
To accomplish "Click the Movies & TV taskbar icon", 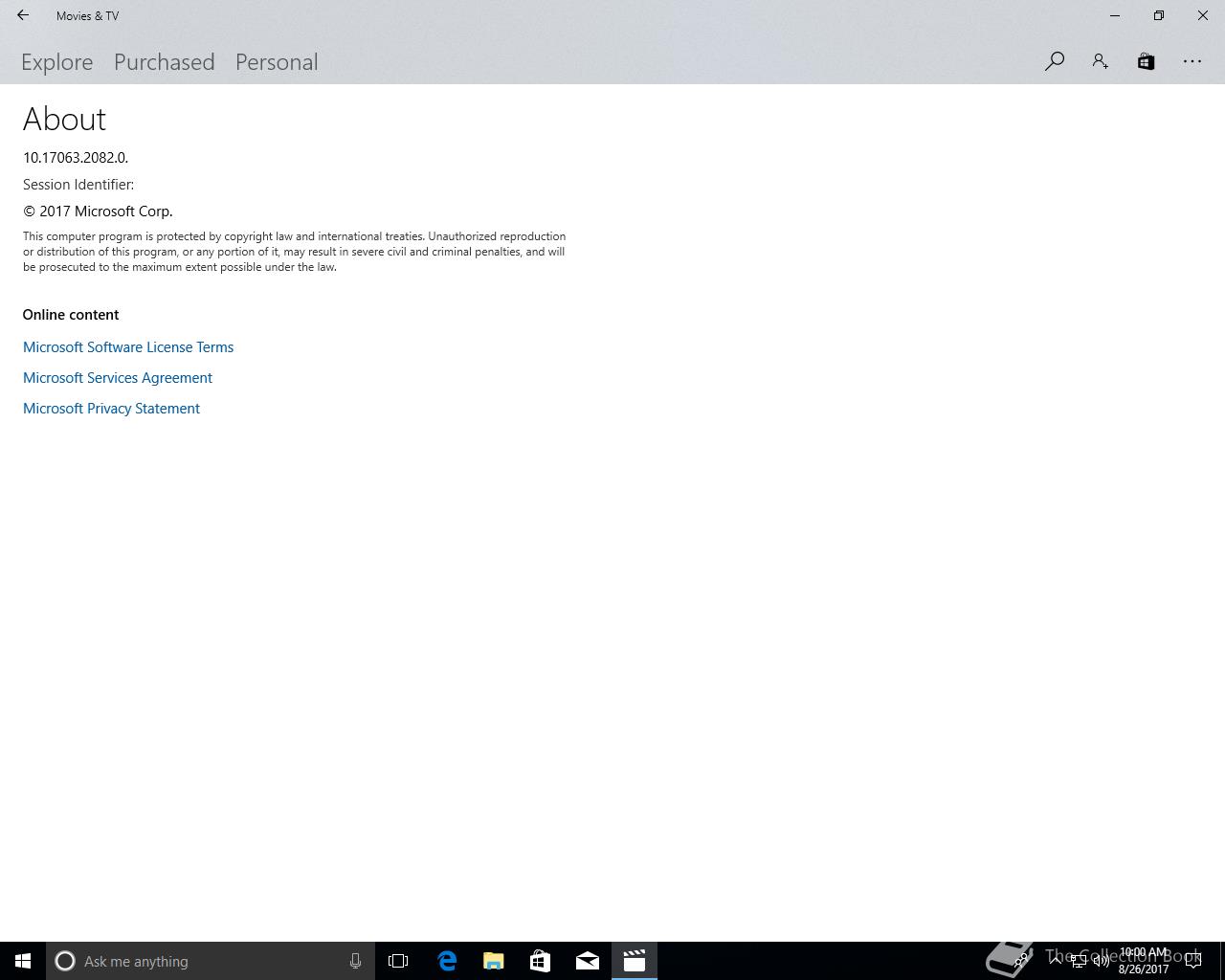I will coord(635,961).
